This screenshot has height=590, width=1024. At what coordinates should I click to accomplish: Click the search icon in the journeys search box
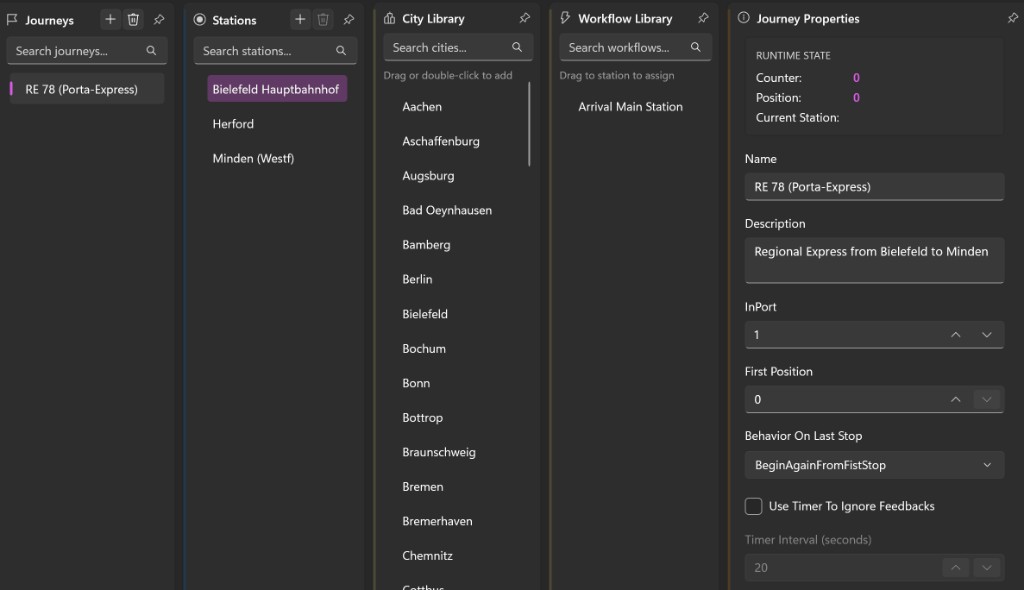[151, 50]
